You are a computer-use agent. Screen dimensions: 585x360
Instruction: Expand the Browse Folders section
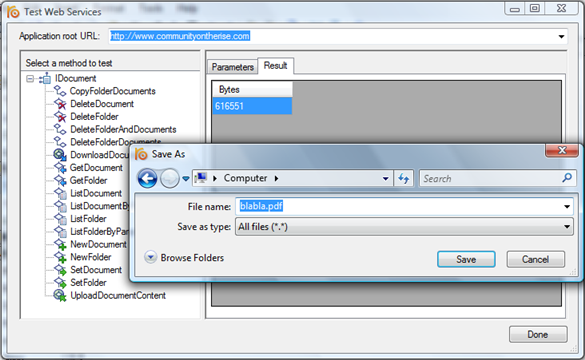click(x=150, y=257)
